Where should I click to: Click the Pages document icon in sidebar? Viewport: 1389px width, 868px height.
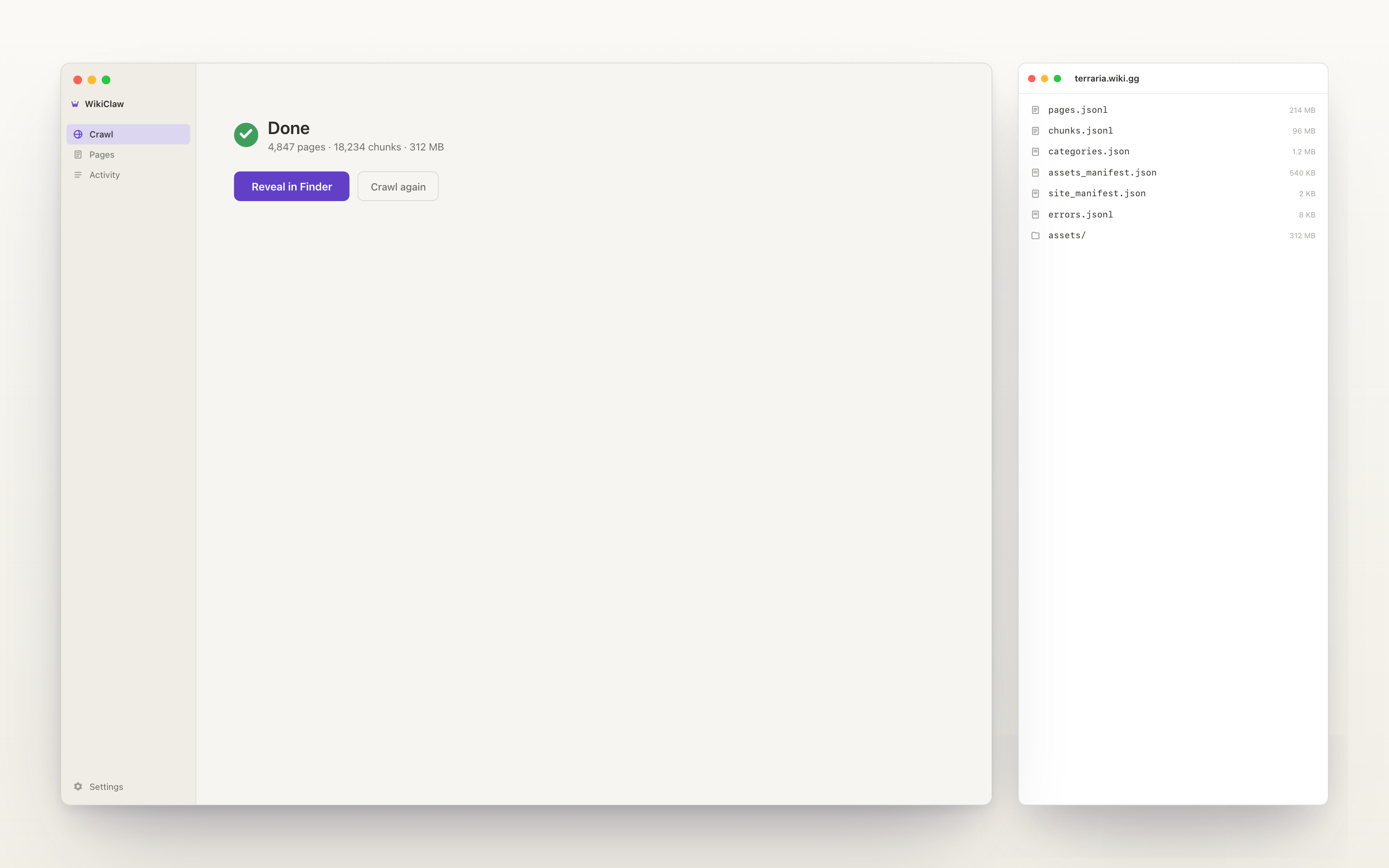78,154
